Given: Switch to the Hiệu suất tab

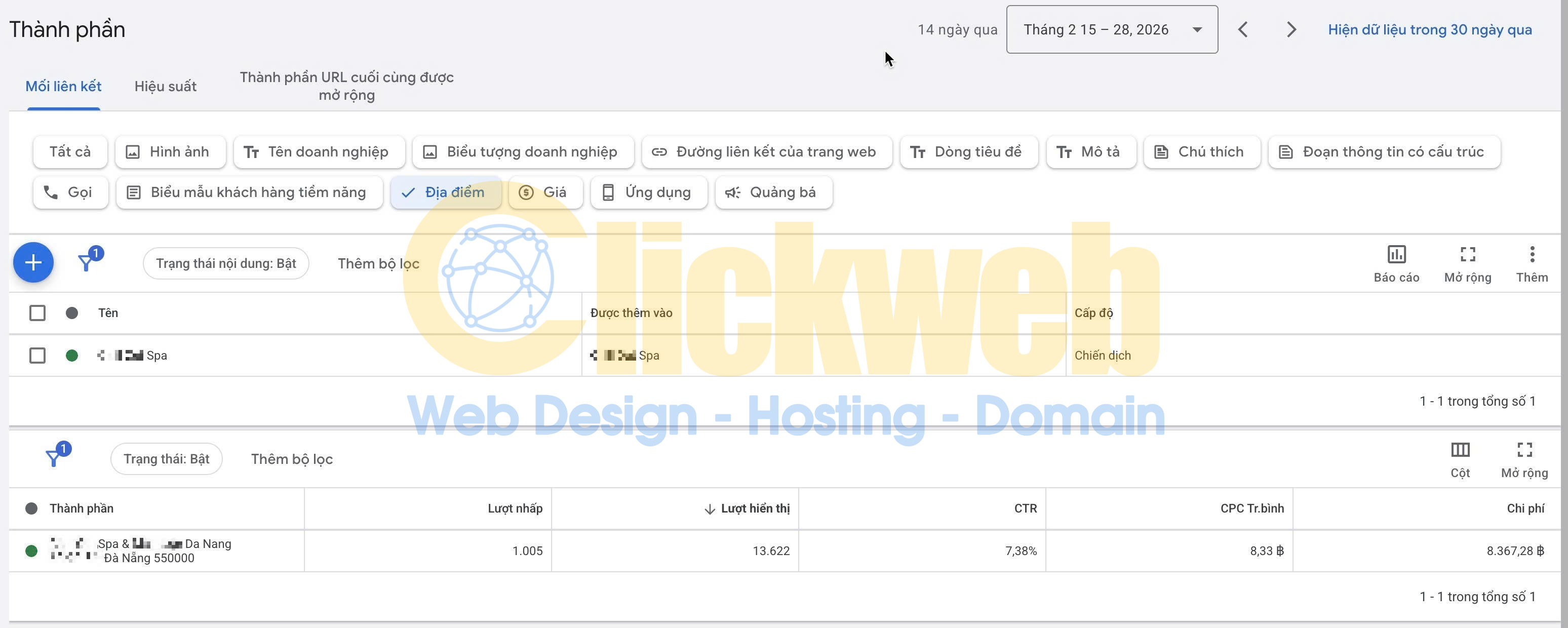Looking at the screenshot, I should coord(165,86).
